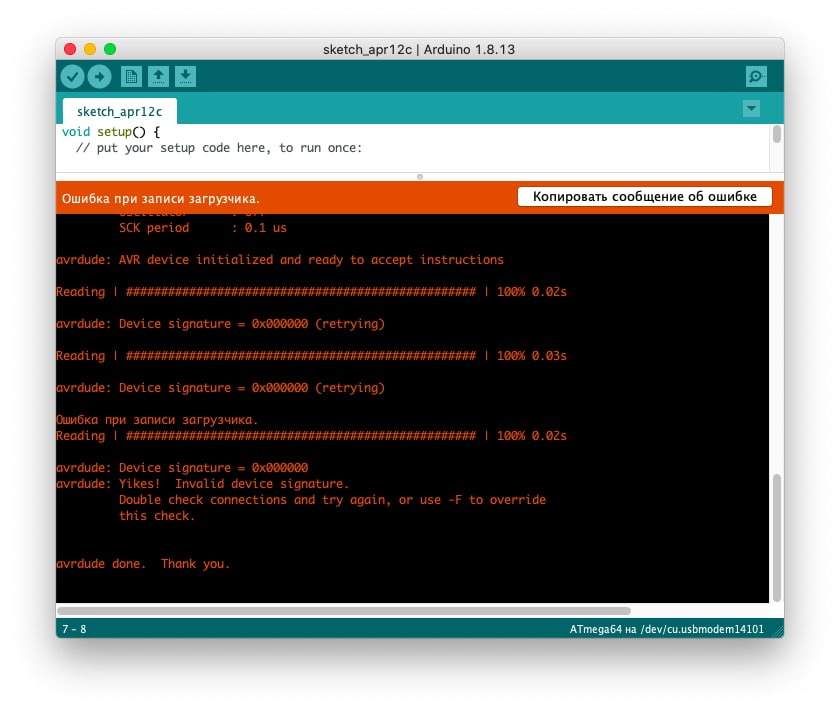Click the comment 'put your setup code here'

(219, 148)
